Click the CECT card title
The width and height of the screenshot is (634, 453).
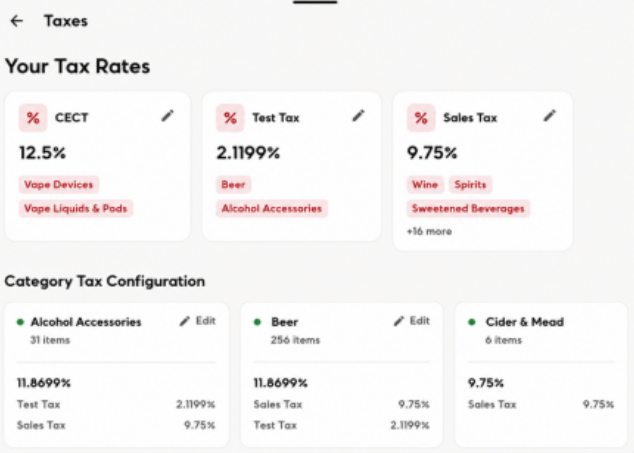72,118
